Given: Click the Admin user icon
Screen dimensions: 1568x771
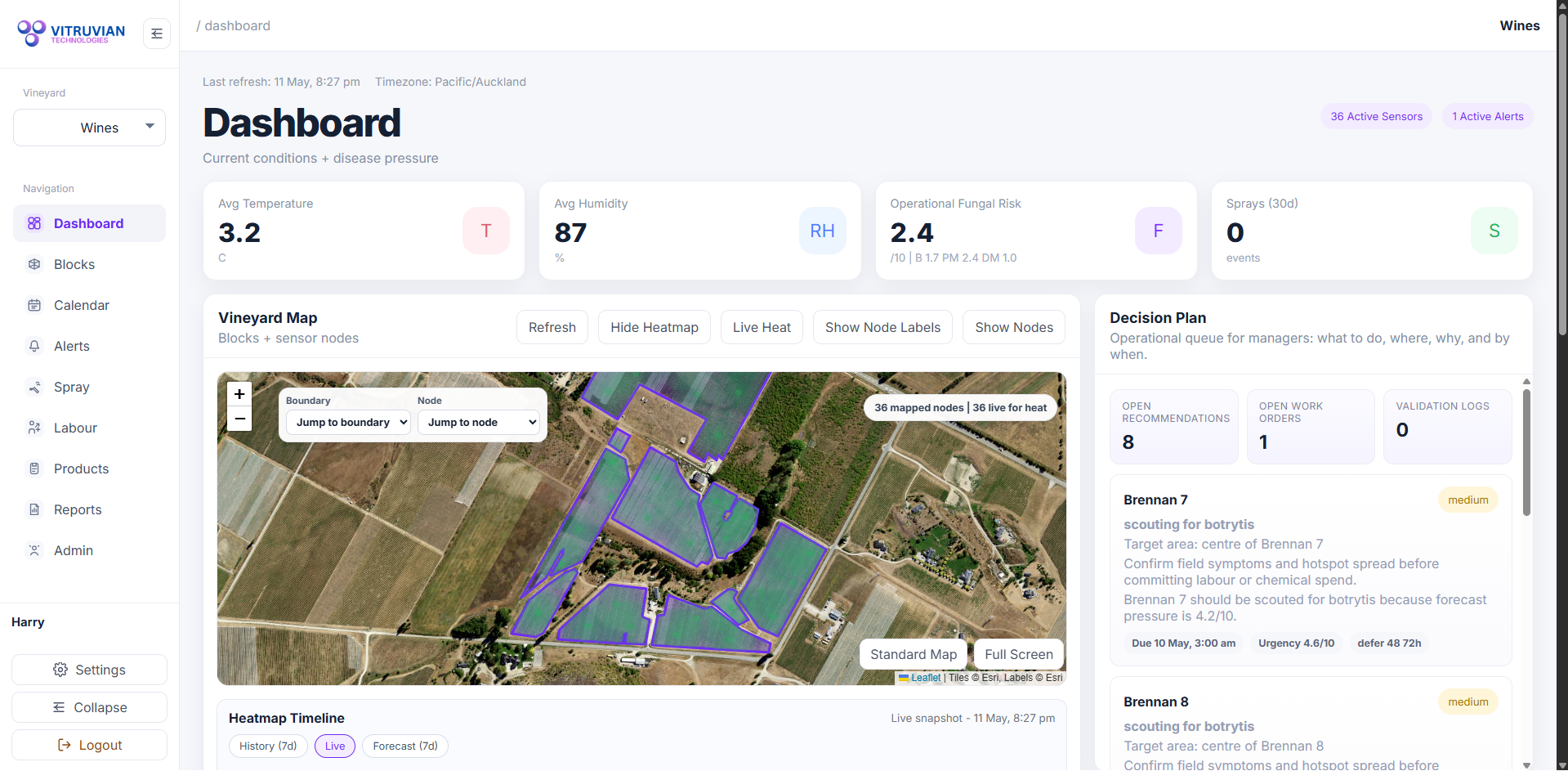Looking at the screenshot, I should tap(34, 550).
